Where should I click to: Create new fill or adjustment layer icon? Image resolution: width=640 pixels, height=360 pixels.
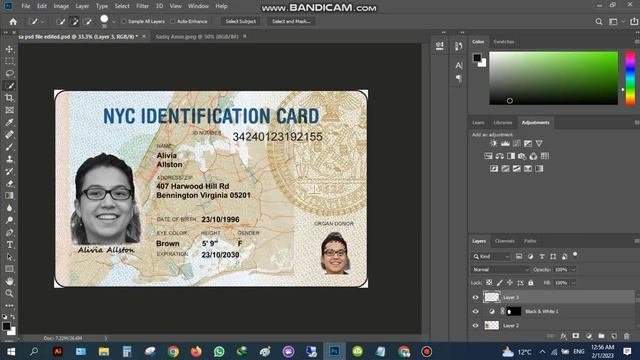[589, 336]
